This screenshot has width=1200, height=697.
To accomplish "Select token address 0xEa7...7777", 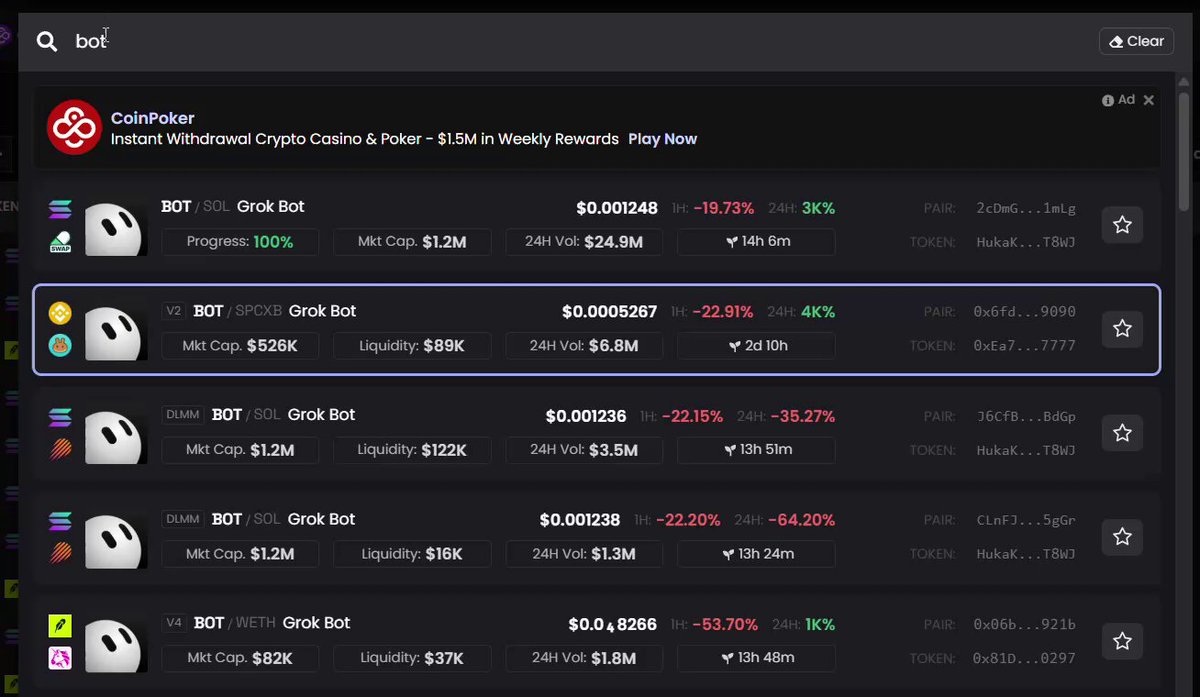I will 1026,345.
